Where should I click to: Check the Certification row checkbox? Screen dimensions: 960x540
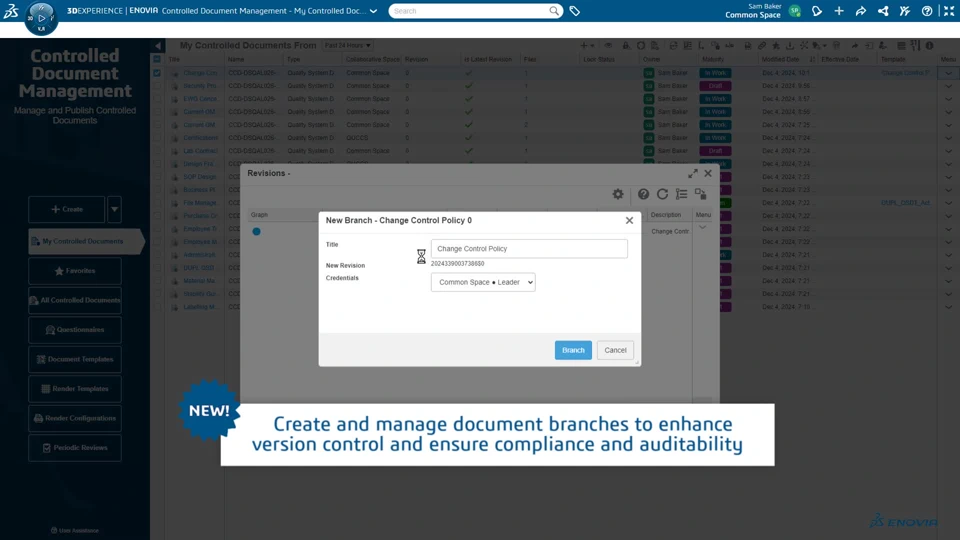[x=157, y=138]
